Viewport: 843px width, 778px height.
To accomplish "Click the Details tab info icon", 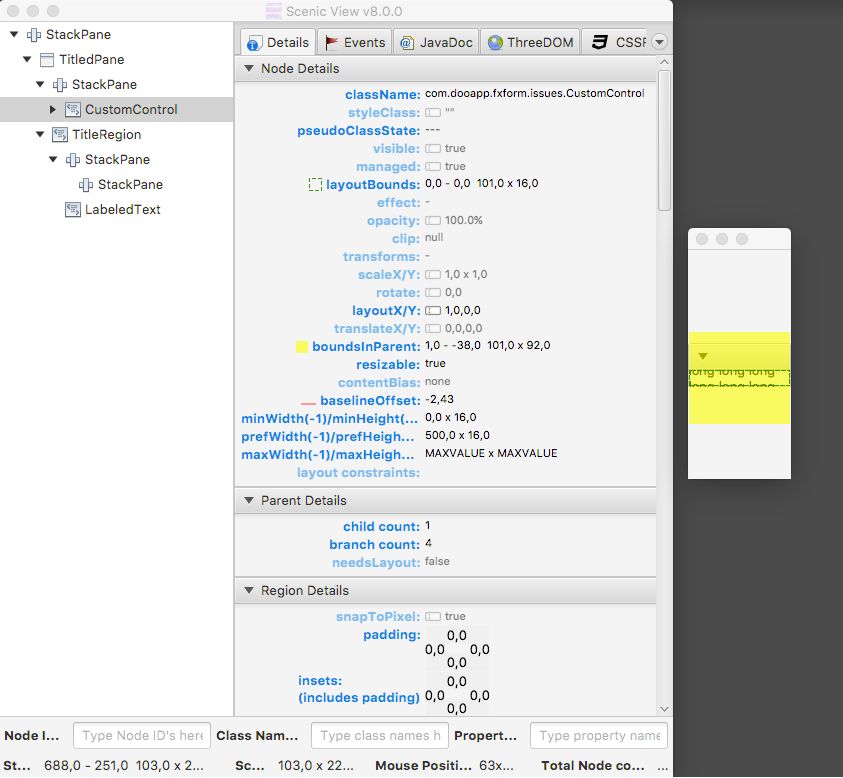I will (x=254, y=43).
